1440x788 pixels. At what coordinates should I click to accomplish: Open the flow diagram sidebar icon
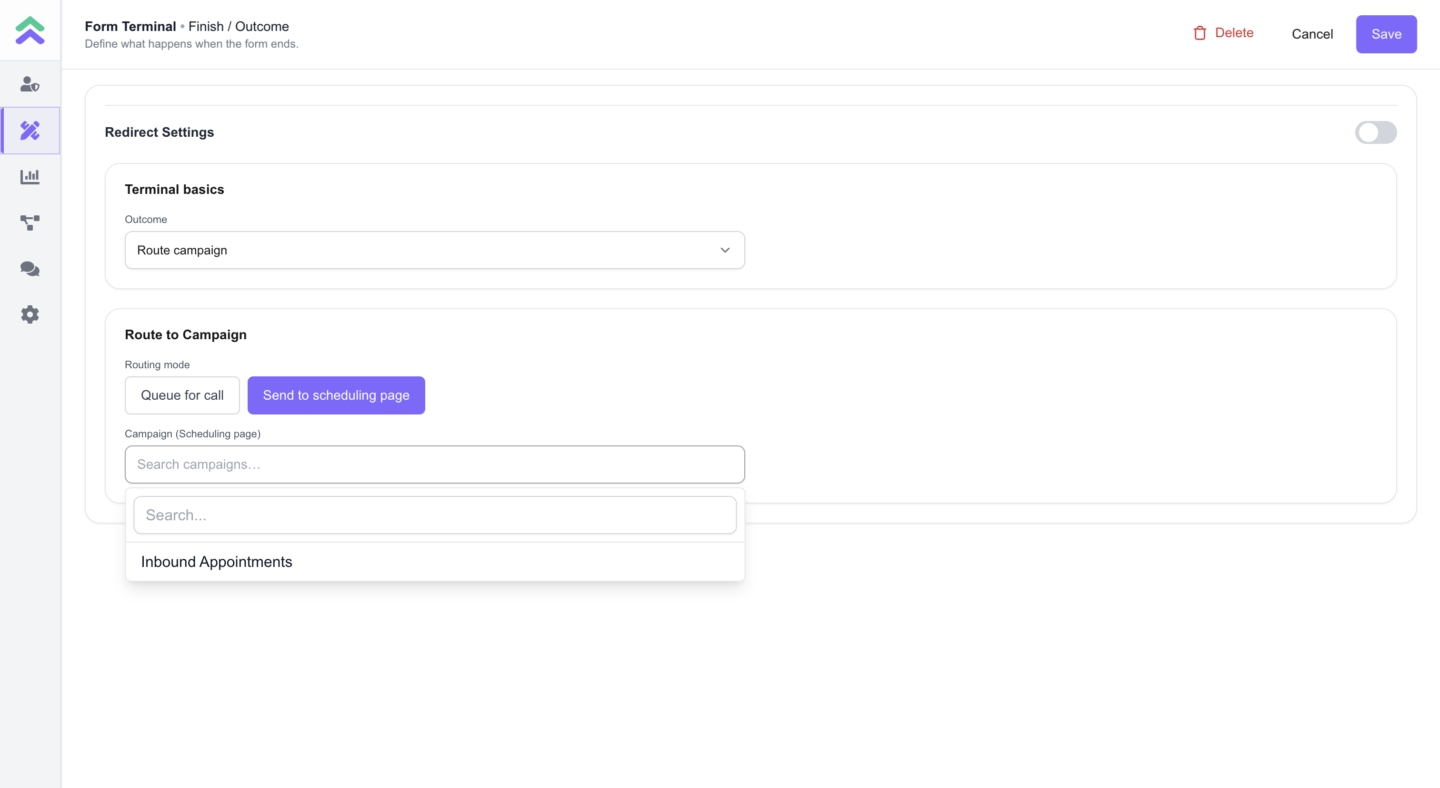tap(30, 223)
